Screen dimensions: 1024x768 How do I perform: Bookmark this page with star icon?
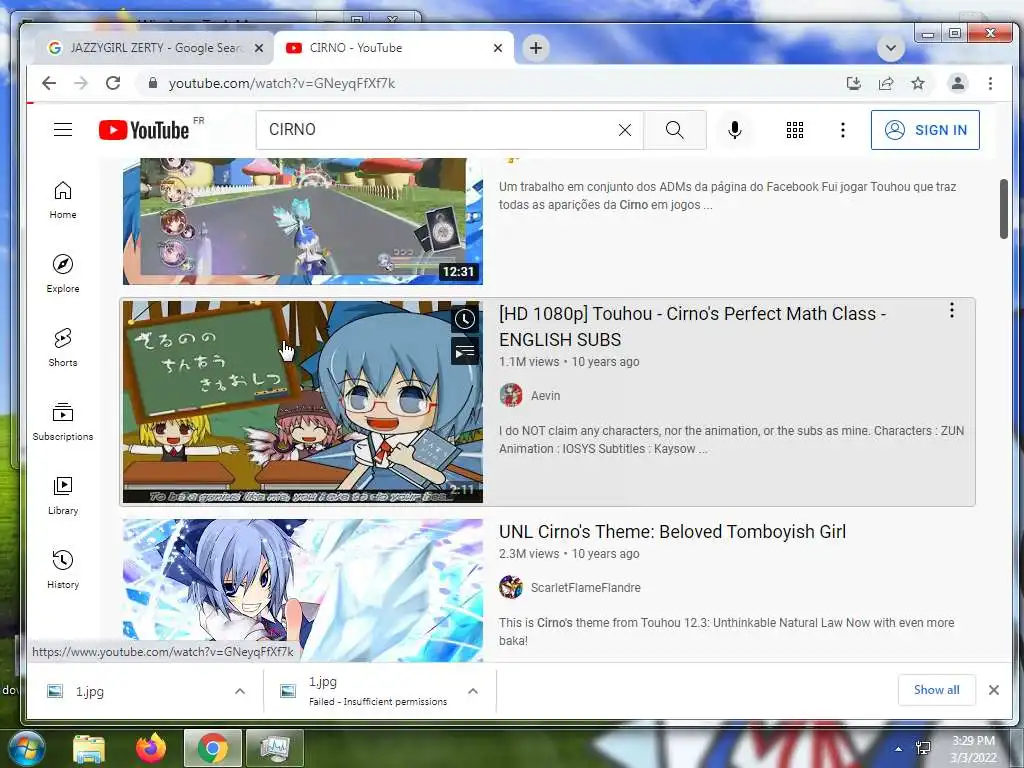918,83
